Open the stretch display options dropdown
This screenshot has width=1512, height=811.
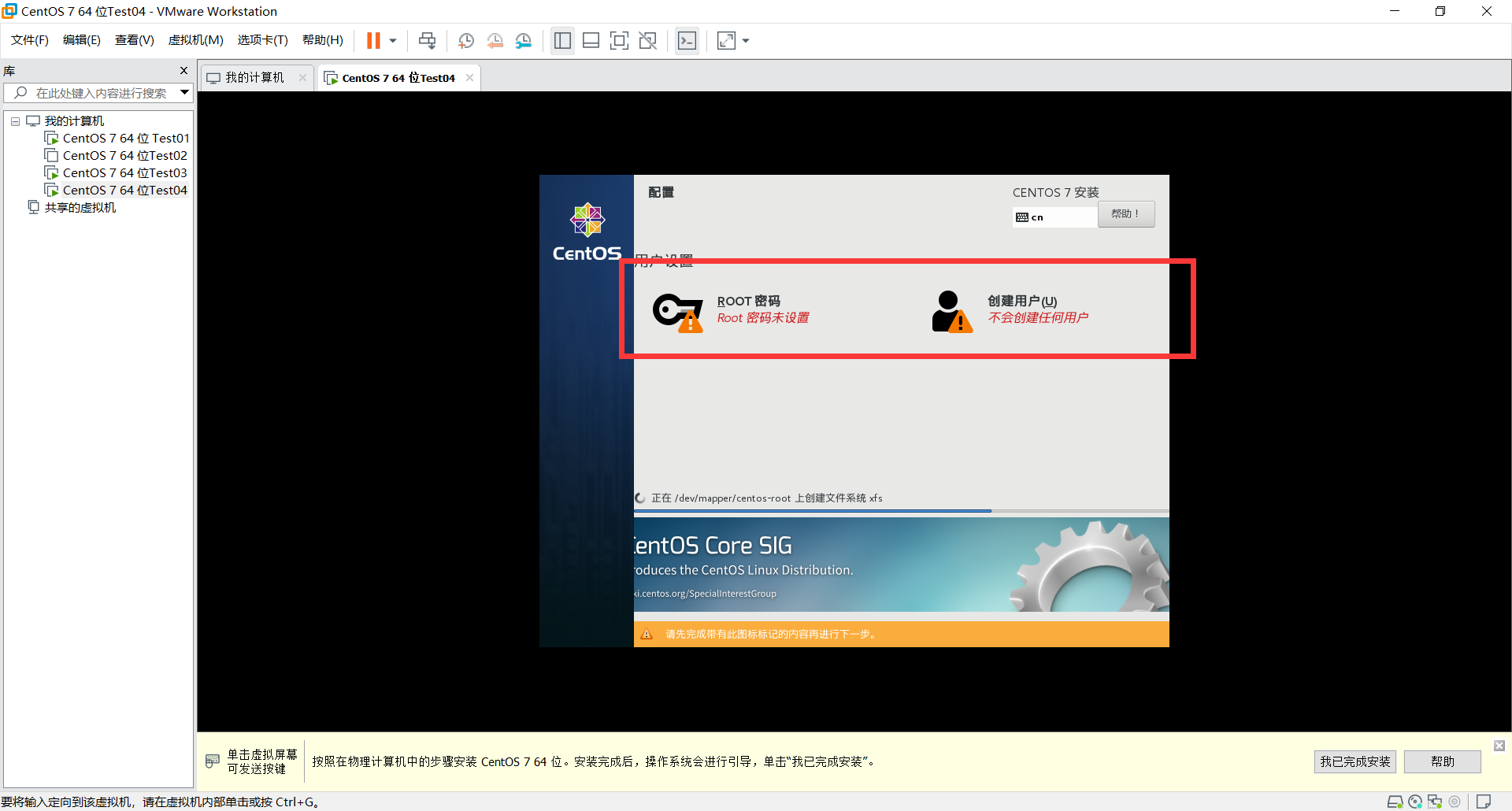click(x=746, y=40)
